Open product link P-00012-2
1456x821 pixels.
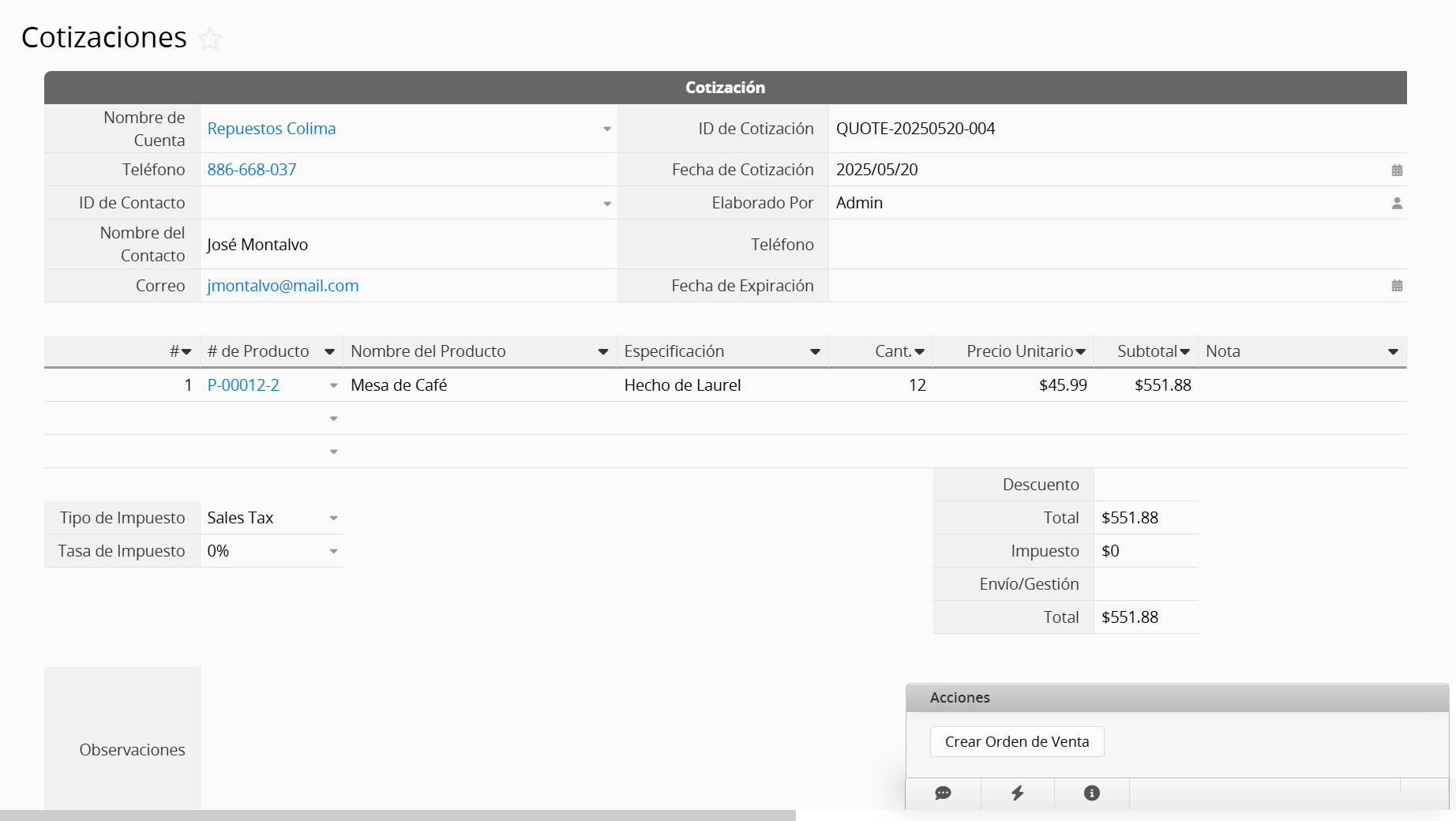[243, 385]
